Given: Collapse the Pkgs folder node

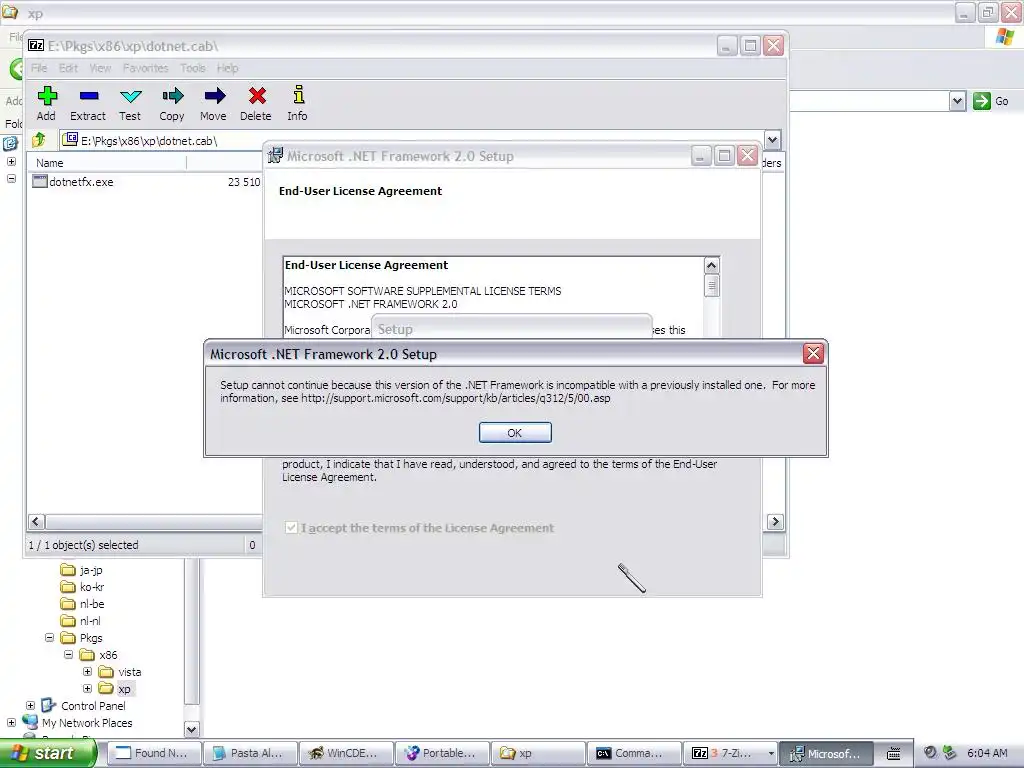Looking at the screenshot, I should [x=49, y=637].
